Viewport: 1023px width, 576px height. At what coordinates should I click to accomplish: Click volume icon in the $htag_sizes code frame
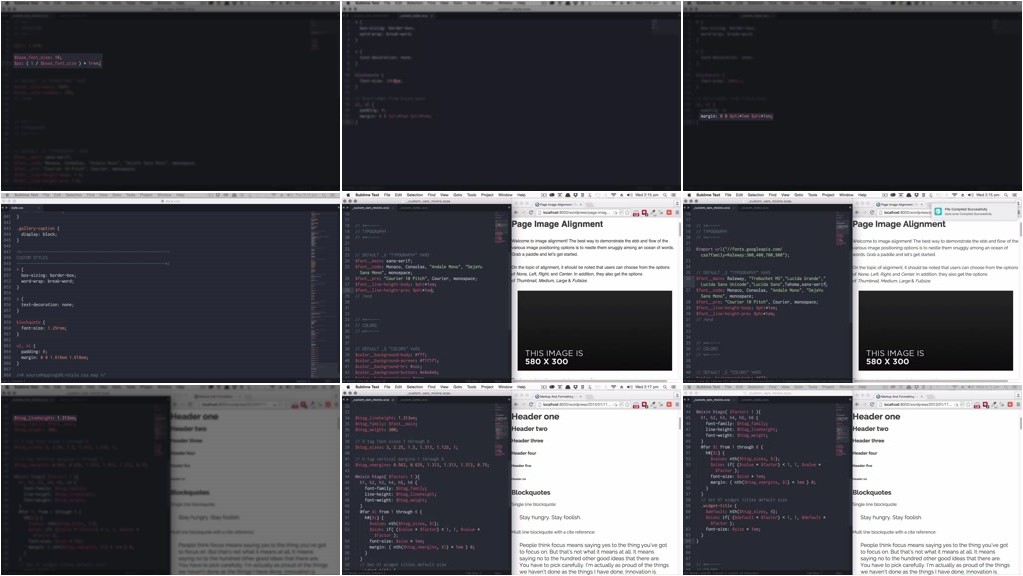pyautogui.click(x=630, y=387)
